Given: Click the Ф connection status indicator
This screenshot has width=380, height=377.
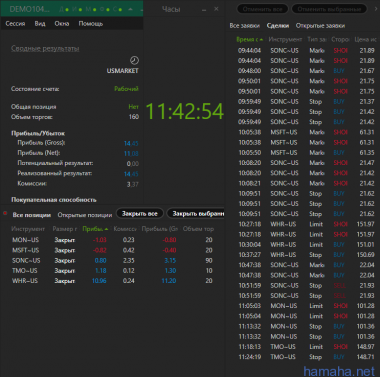Looking at the screenshot, I should [105, 9].
